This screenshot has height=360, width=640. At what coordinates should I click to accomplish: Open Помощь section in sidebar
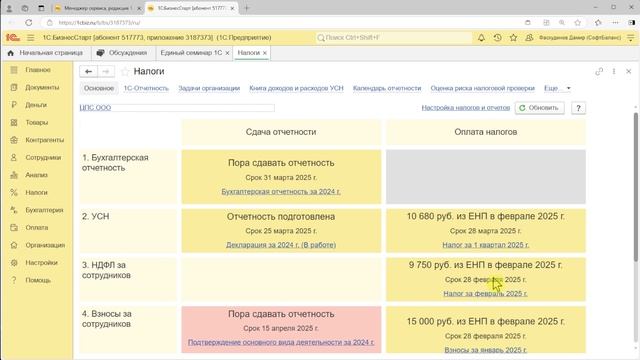(x=38, y=280)
